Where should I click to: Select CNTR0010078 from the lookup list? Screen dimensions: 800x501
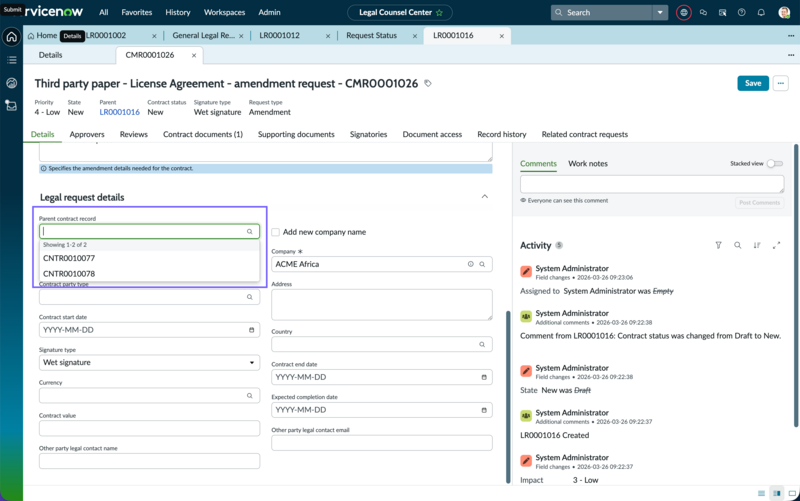(149, 273)
